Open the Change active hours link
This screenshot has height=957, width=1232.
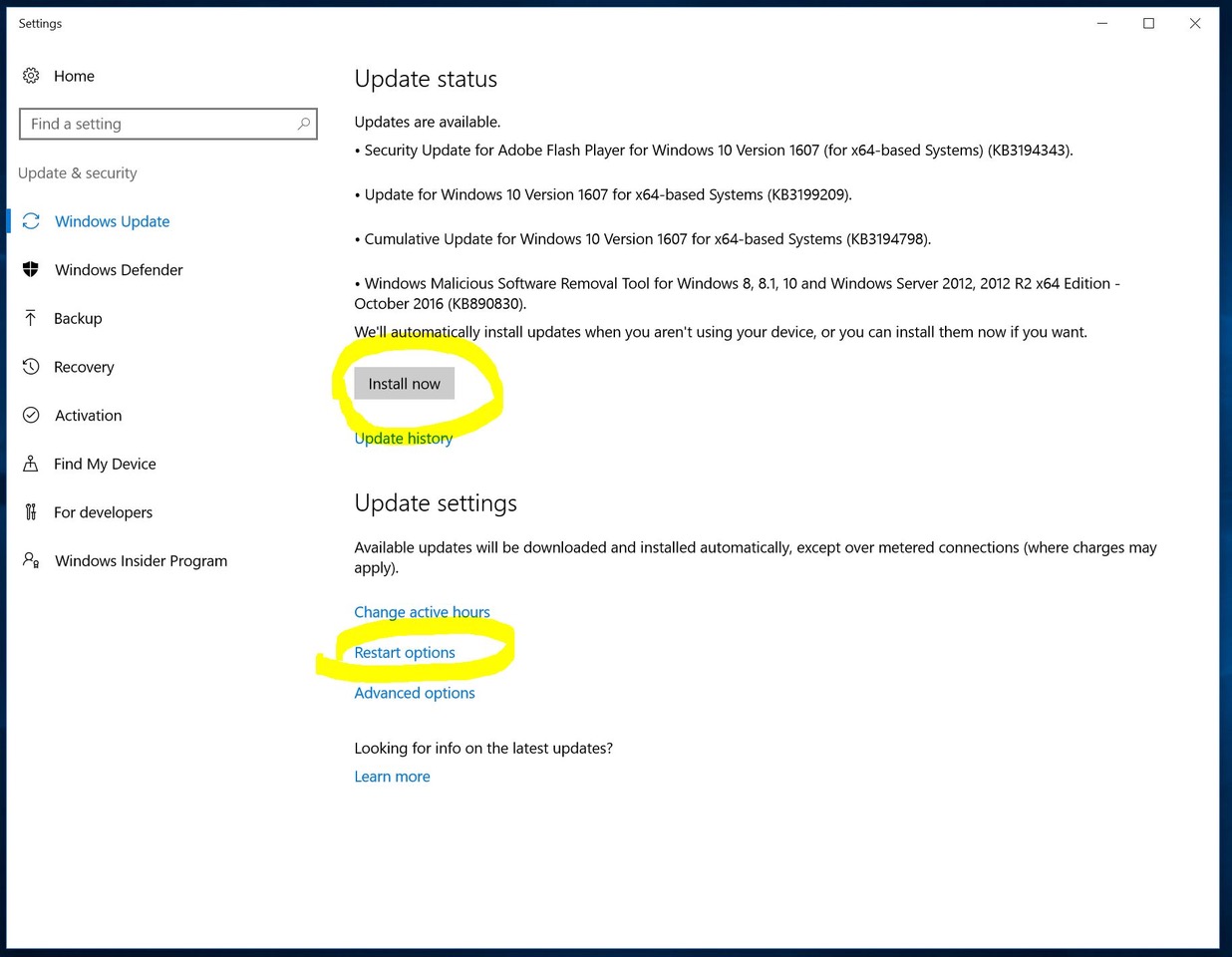point(422,612)
